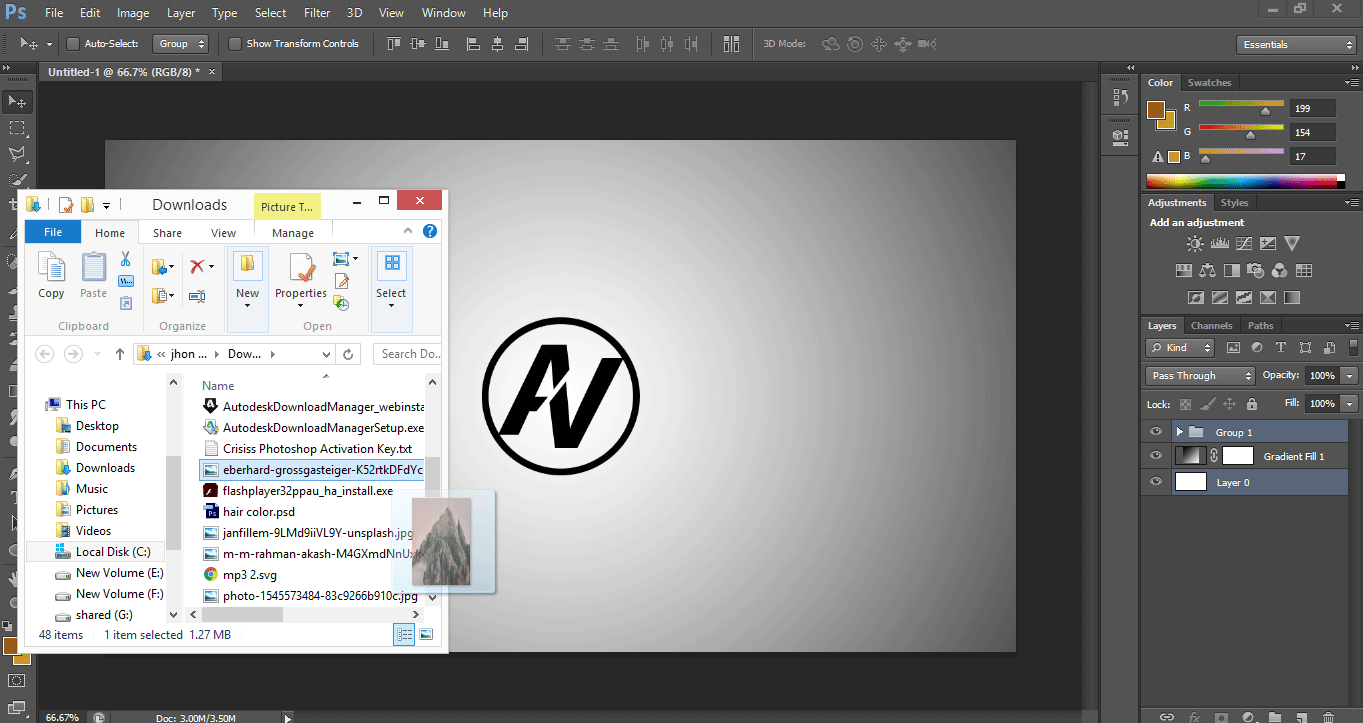Viewport: 1363px width, 723px height.
Task: Open the Pass Through blend mode dropdown
Action: click(x=1199, y=376)
